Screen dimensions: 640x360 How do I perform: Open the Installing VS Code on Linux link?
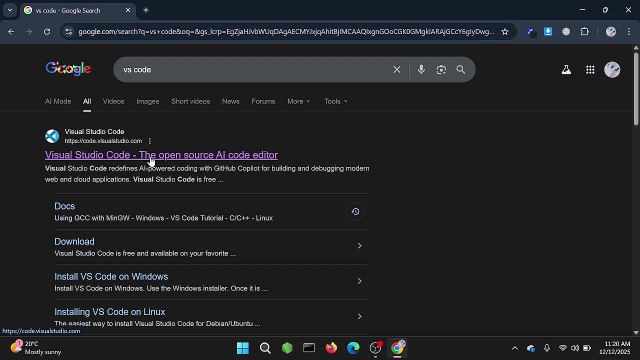coord(110,312)
